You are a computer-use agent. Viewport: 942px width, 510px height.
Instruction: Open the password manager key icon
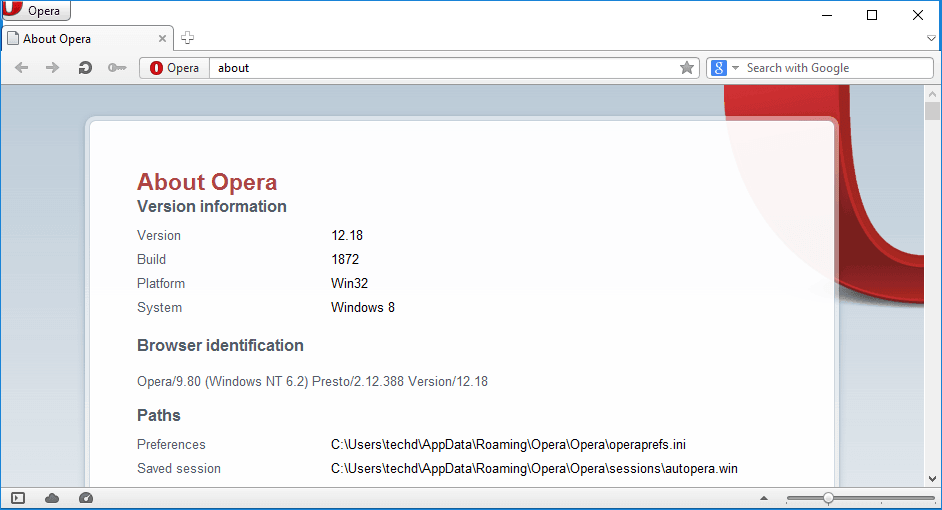tap(117, 68)
